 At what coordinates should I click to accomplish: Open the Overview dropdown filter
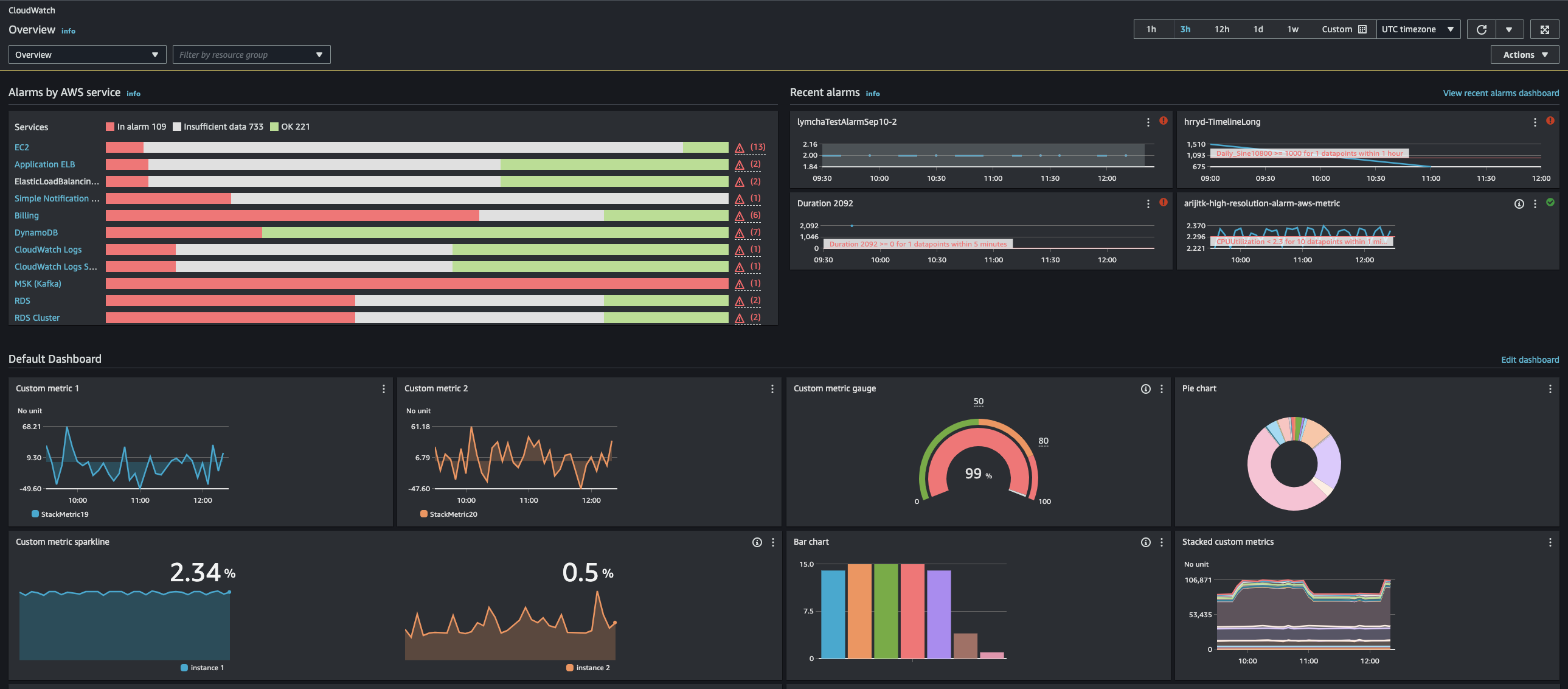click(85, 54)
